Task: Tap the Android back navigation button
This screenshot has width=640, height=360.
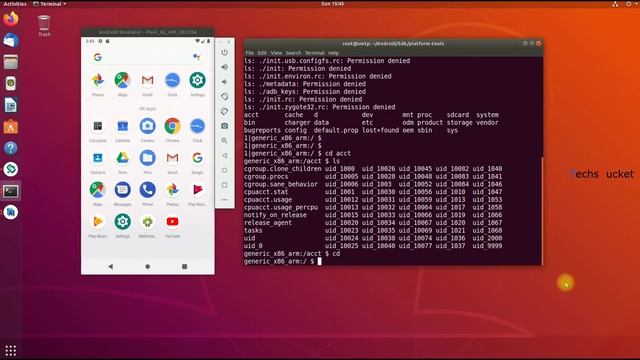Action: point(111,267)
